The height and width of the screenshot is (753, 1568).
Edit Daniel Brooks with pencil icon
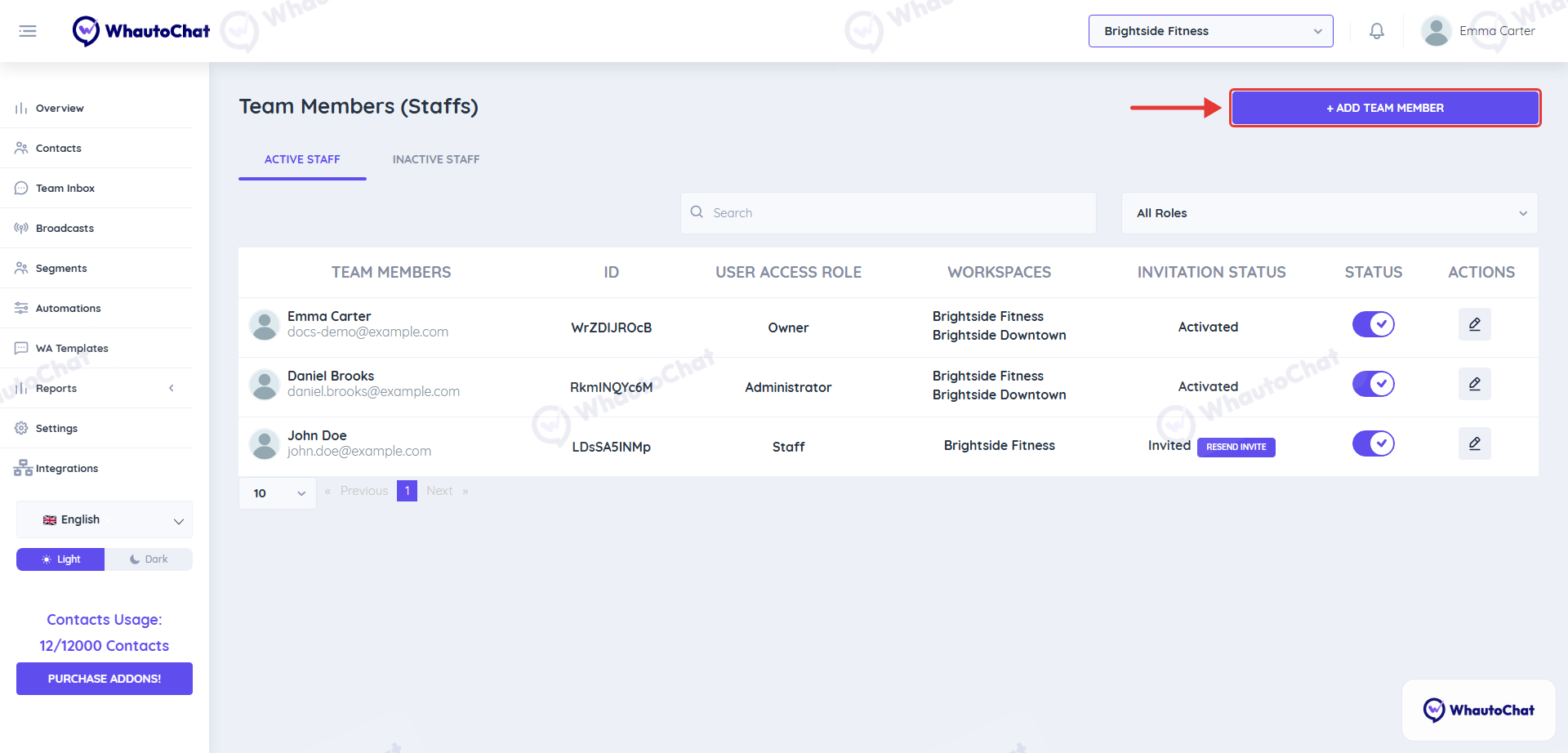[x=1475, y=384]
